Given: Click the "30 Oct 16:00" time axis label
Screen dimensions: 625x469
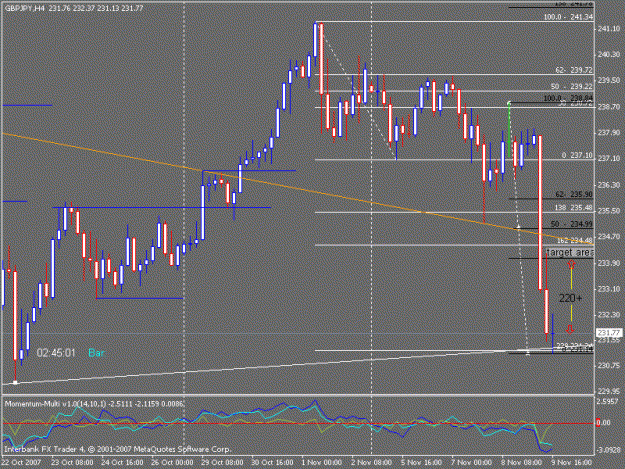Looking at the screenshot, I should coord(272,462).
